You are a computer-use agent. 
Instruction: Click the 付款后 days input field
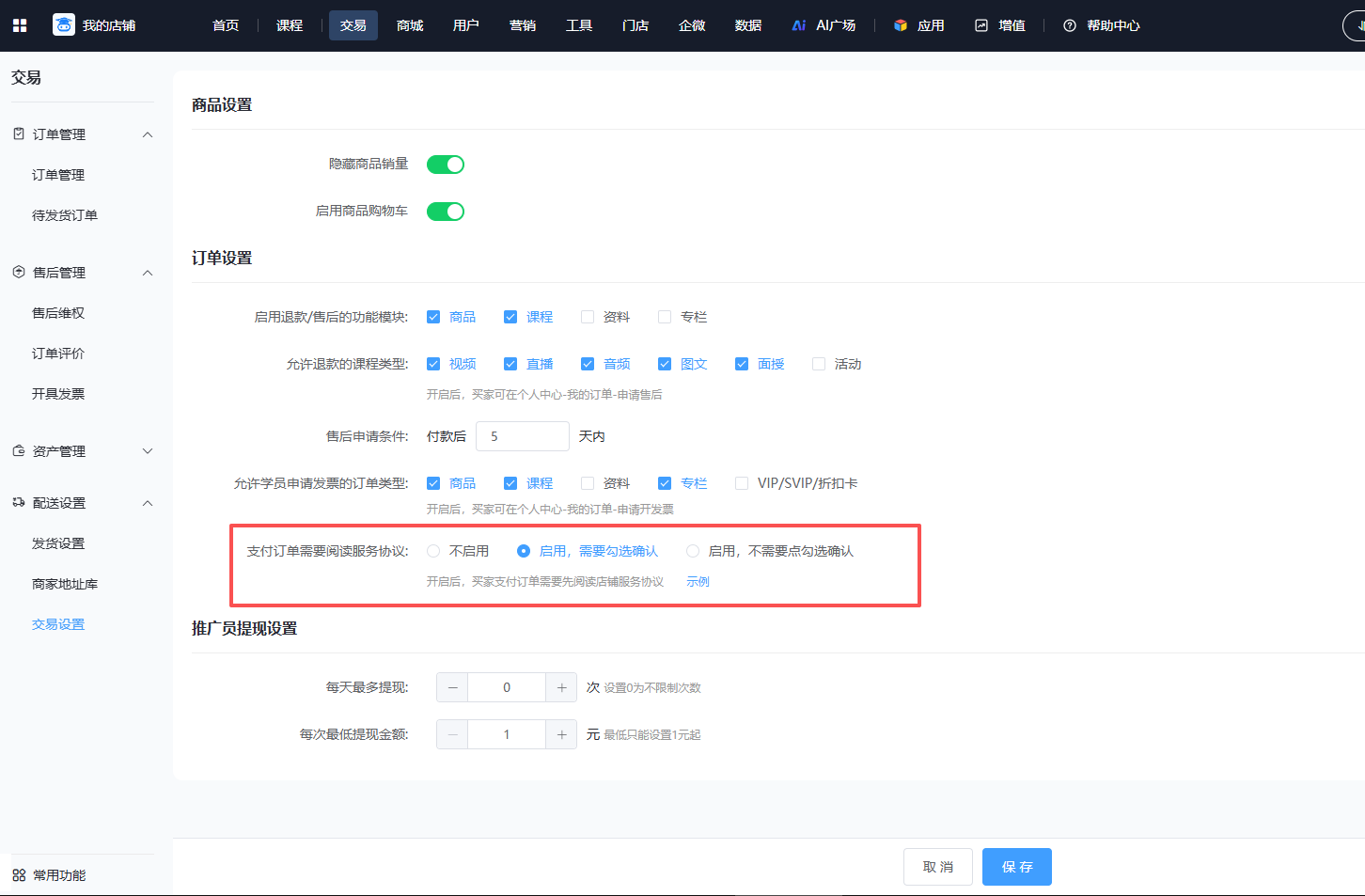(522, 436)
